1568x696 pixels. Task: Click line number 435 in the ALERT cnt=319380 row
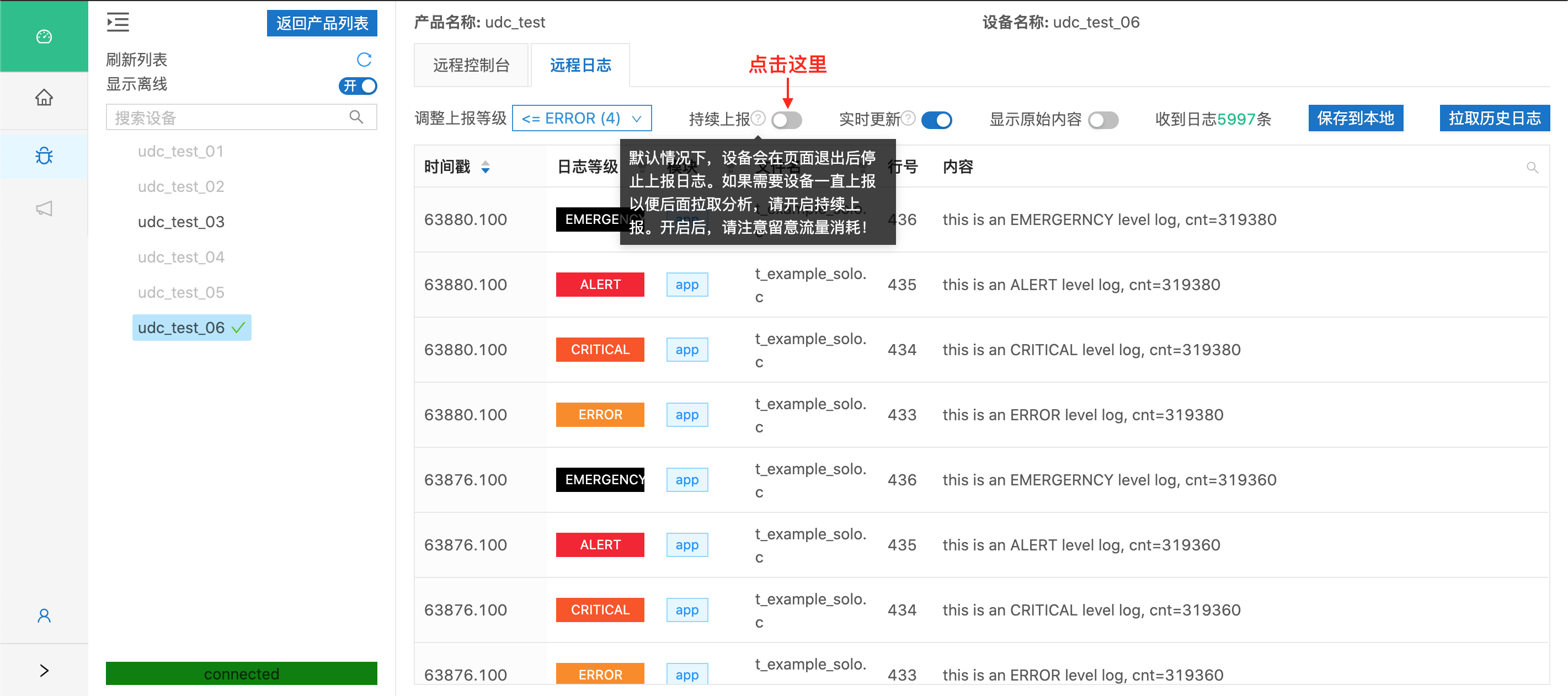(902, 285)
